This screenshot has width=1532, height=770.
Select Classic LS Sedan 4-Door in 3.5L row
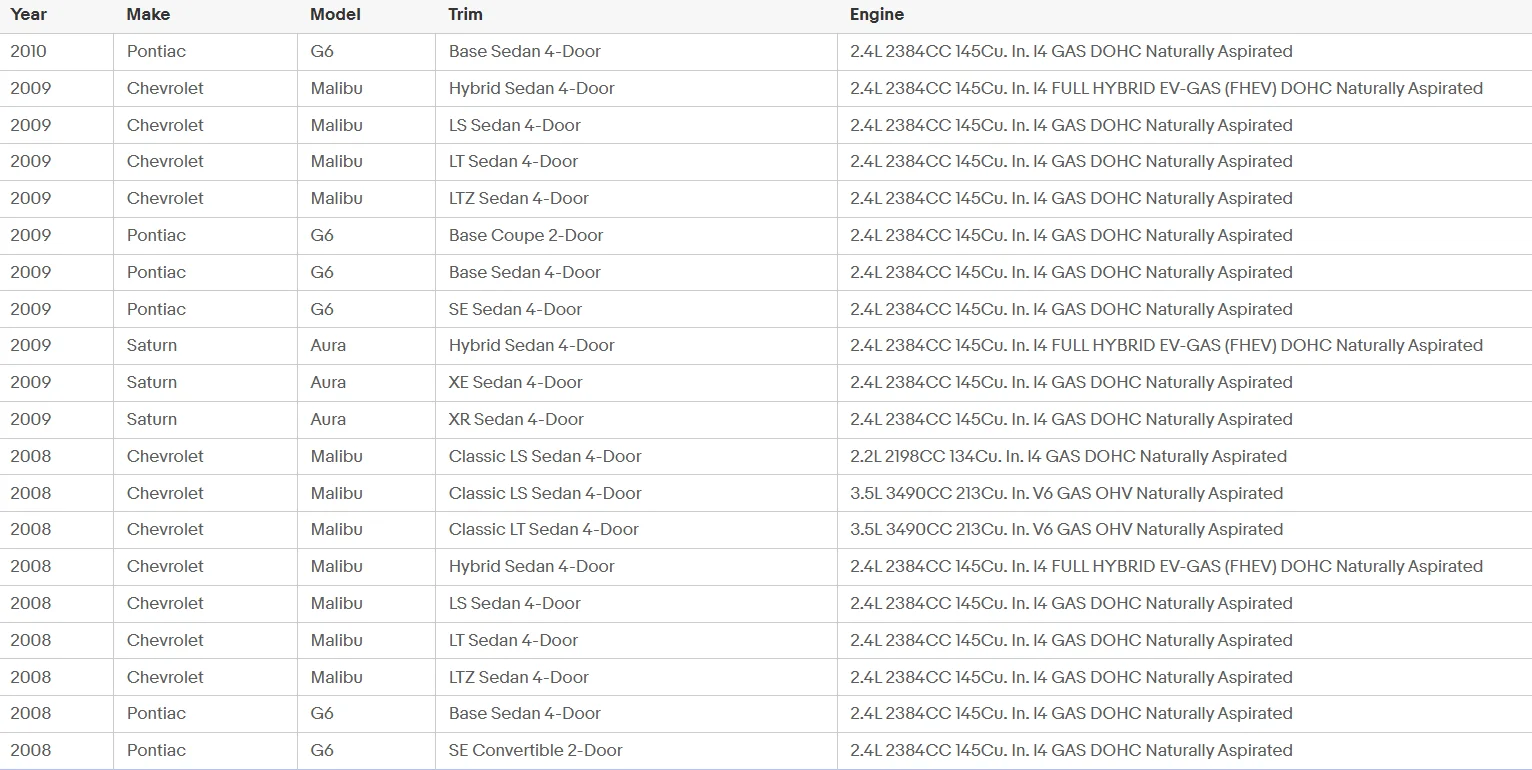pos(545,494)
